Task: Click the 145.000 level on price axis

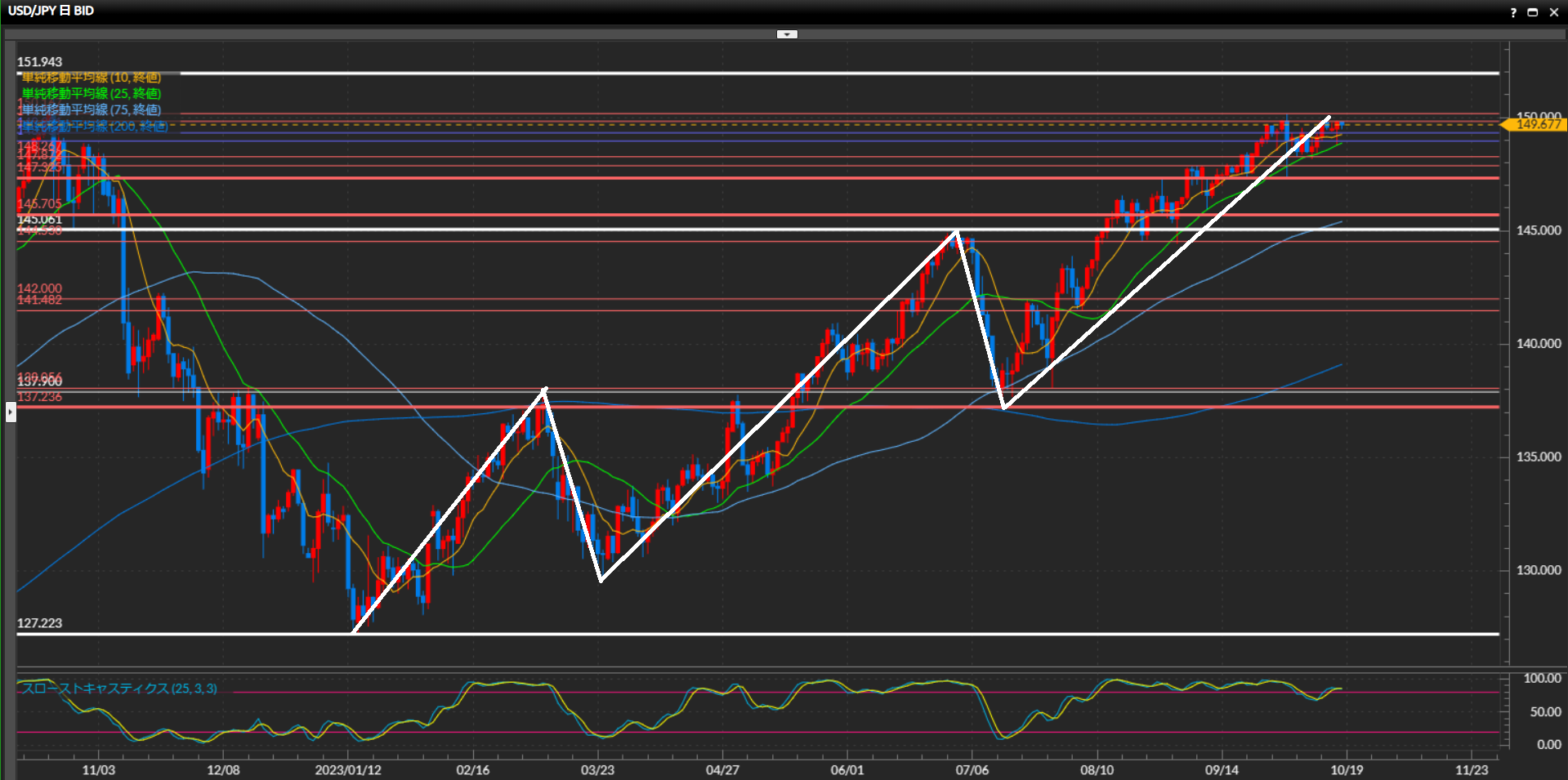Action: tap(1539, 230)
